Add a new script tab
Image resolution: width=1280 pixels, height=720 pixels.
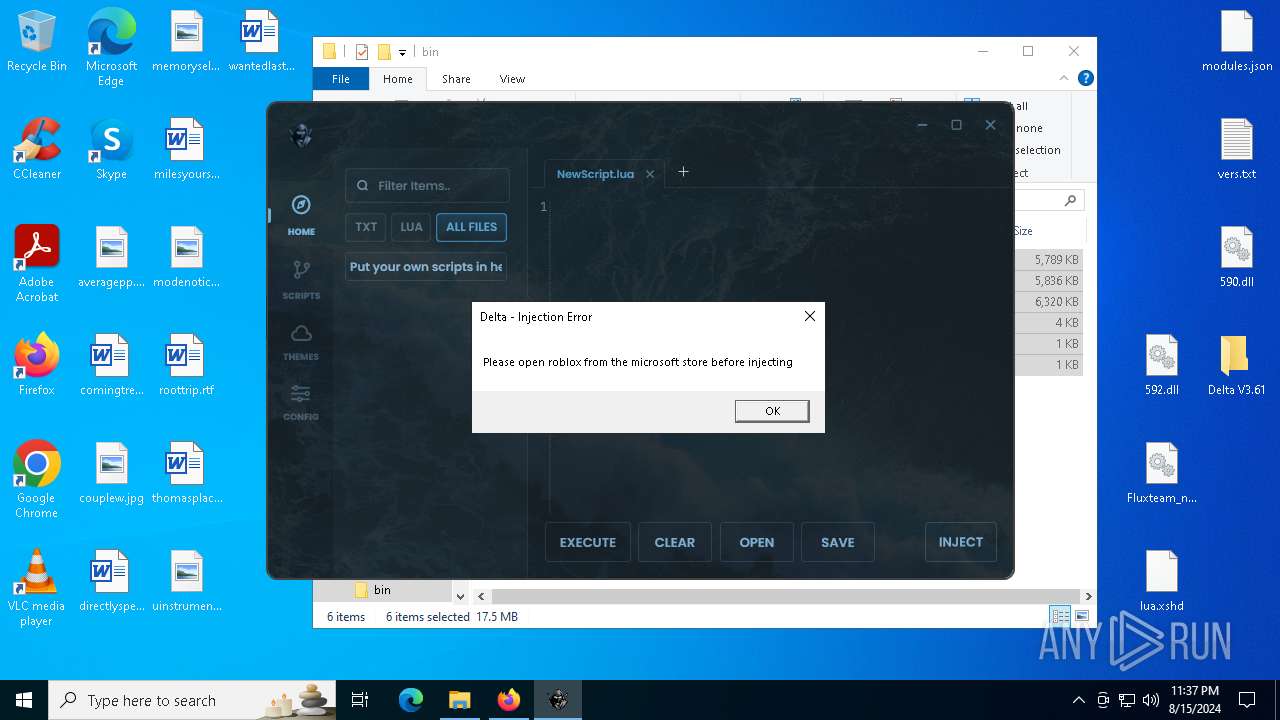683,172
